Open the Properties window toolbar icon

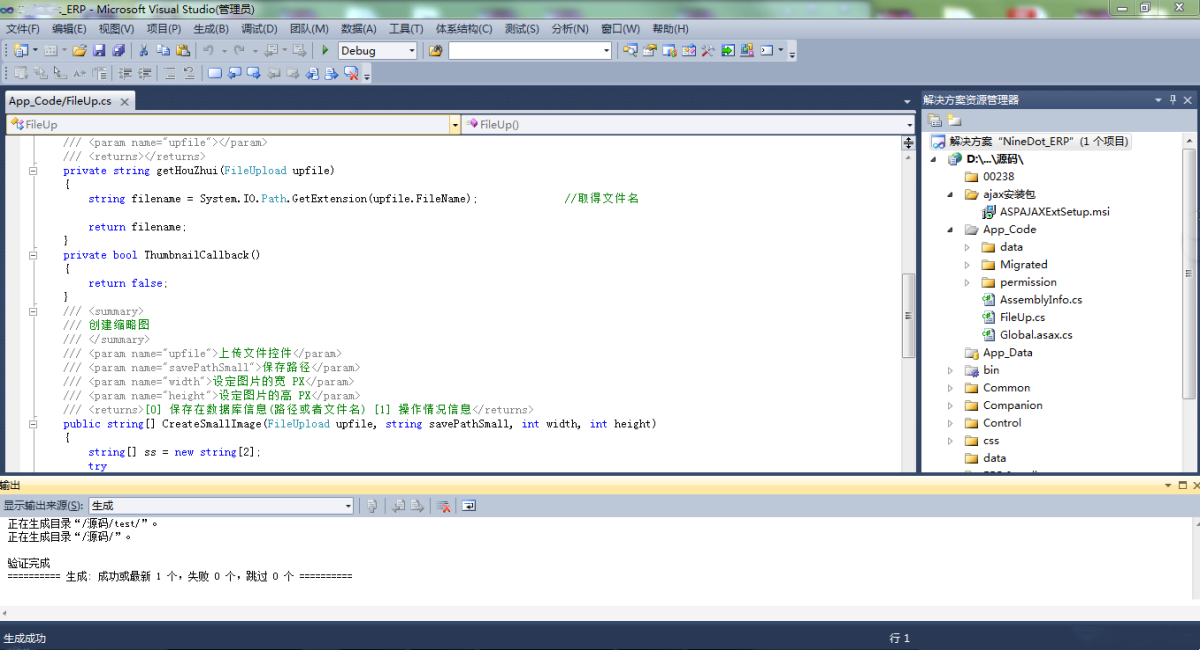point(650,50)
